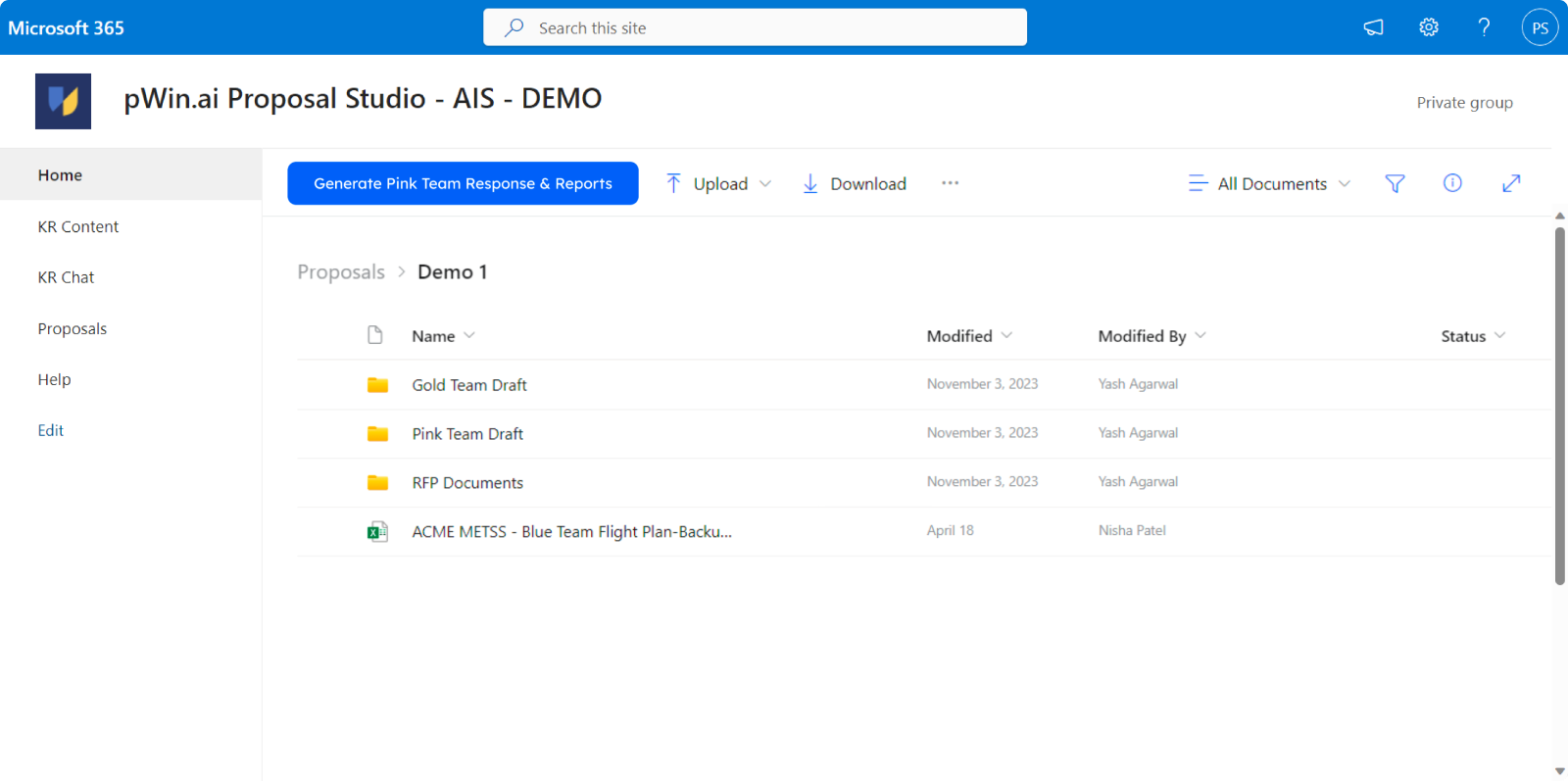Open the details pane info icon

[1452, 183]
